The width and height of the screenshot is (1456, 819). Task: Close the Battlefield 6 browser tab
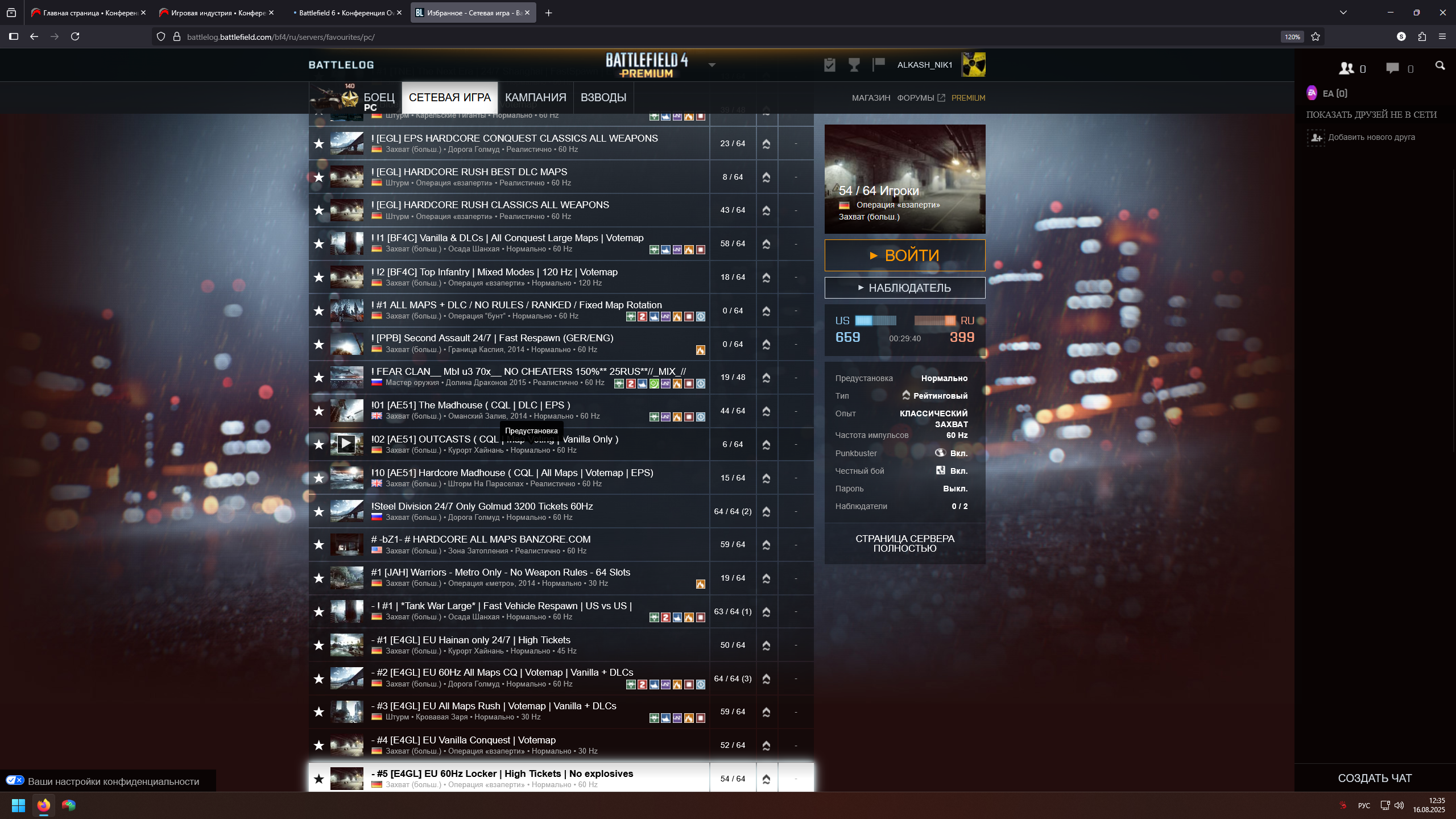(399, 13)
